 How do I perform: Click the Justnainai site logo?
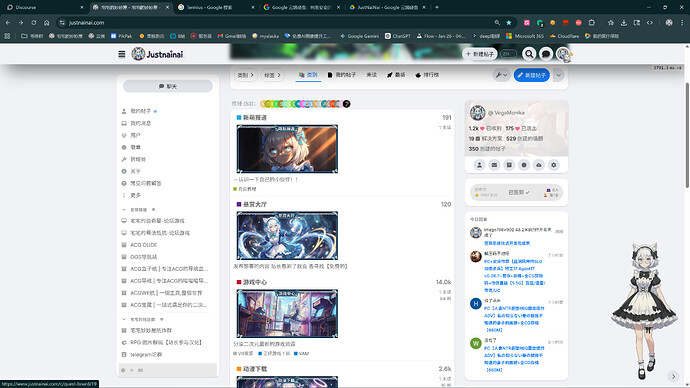coord(157,54)
